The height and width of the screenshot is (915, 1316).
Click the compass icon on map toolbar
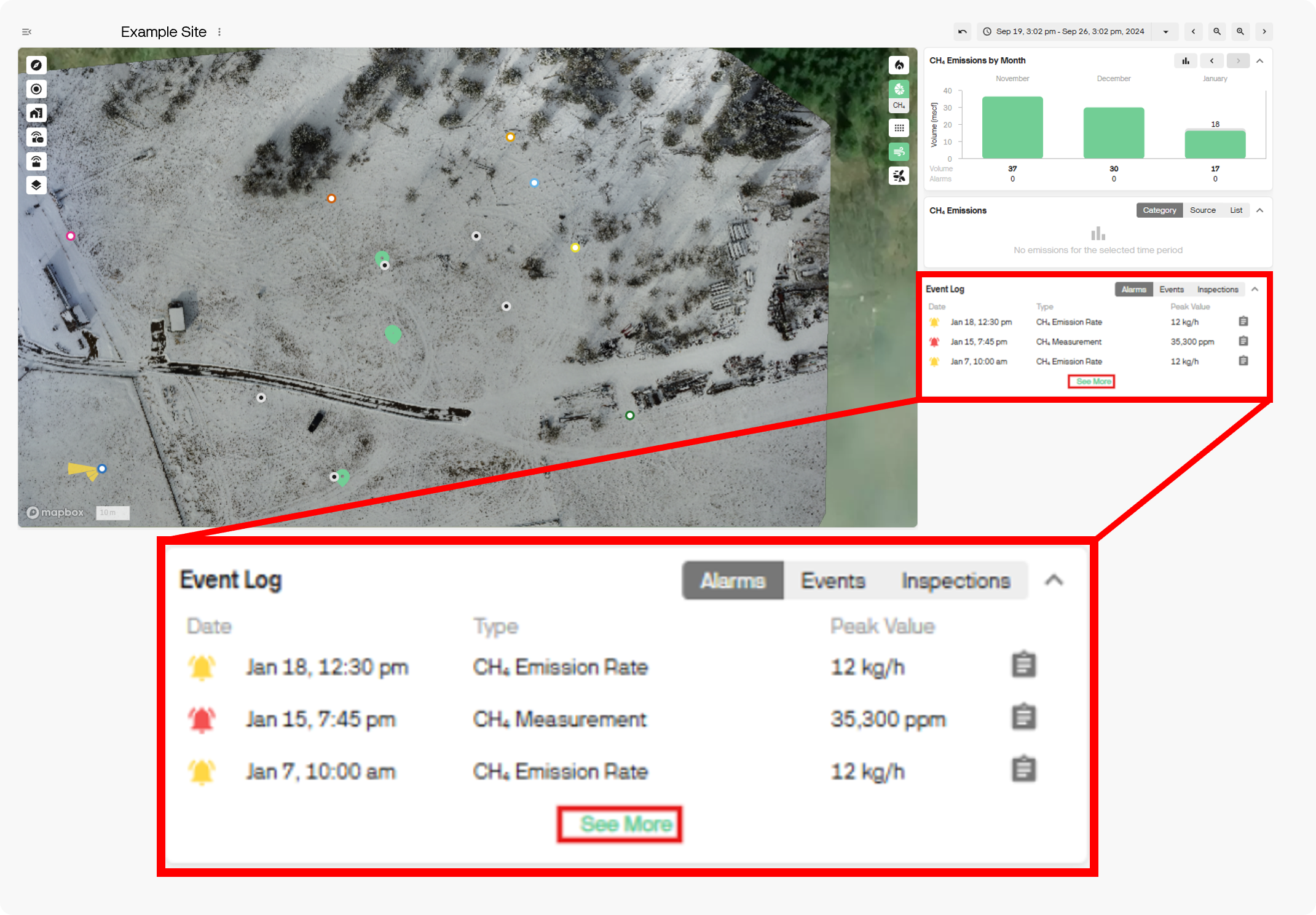[x=36, y=65]
